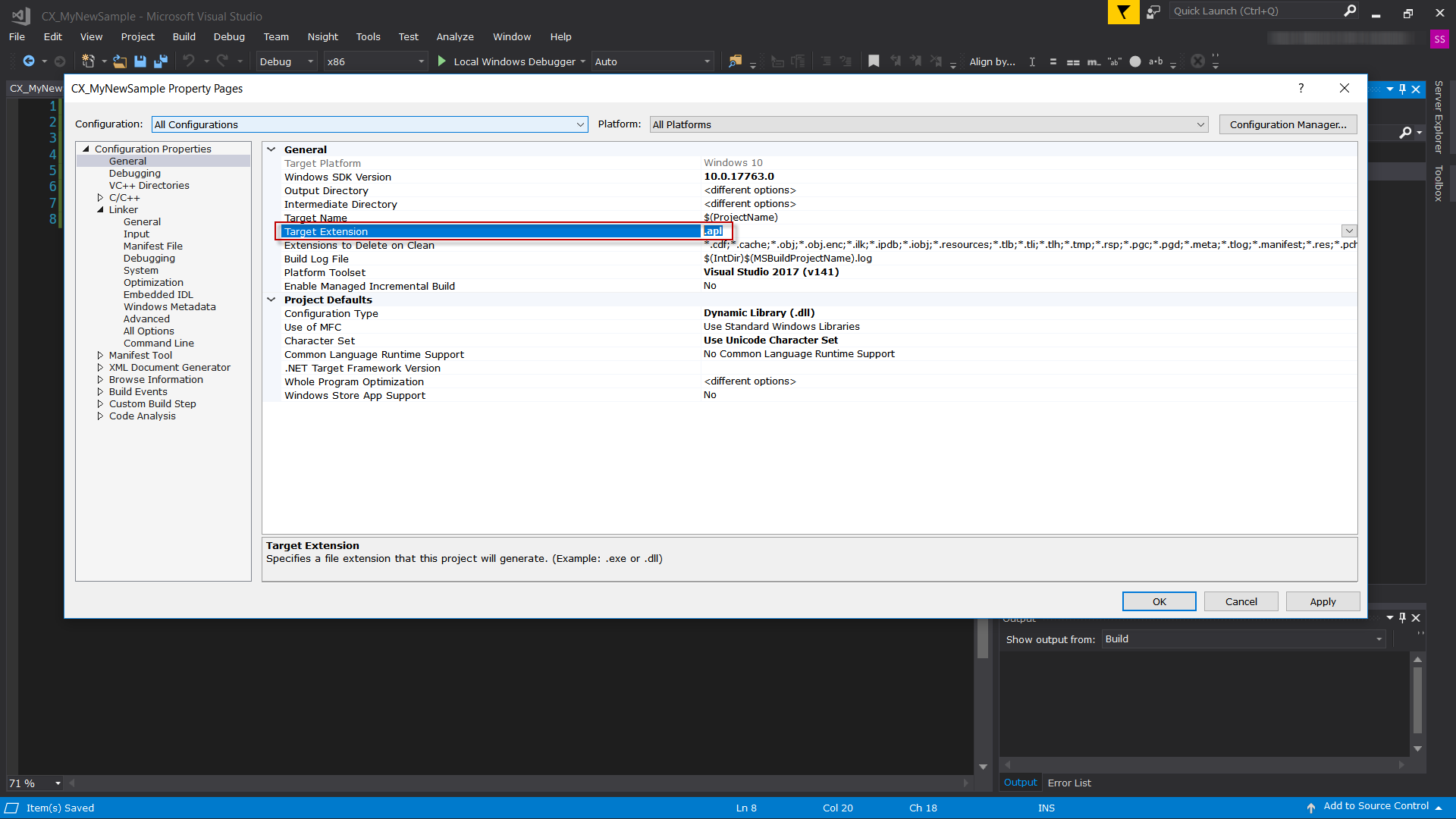The width and height of the screenshot is (1456, 819).
Task: Switch to the Output tab
Action: 1020,783
